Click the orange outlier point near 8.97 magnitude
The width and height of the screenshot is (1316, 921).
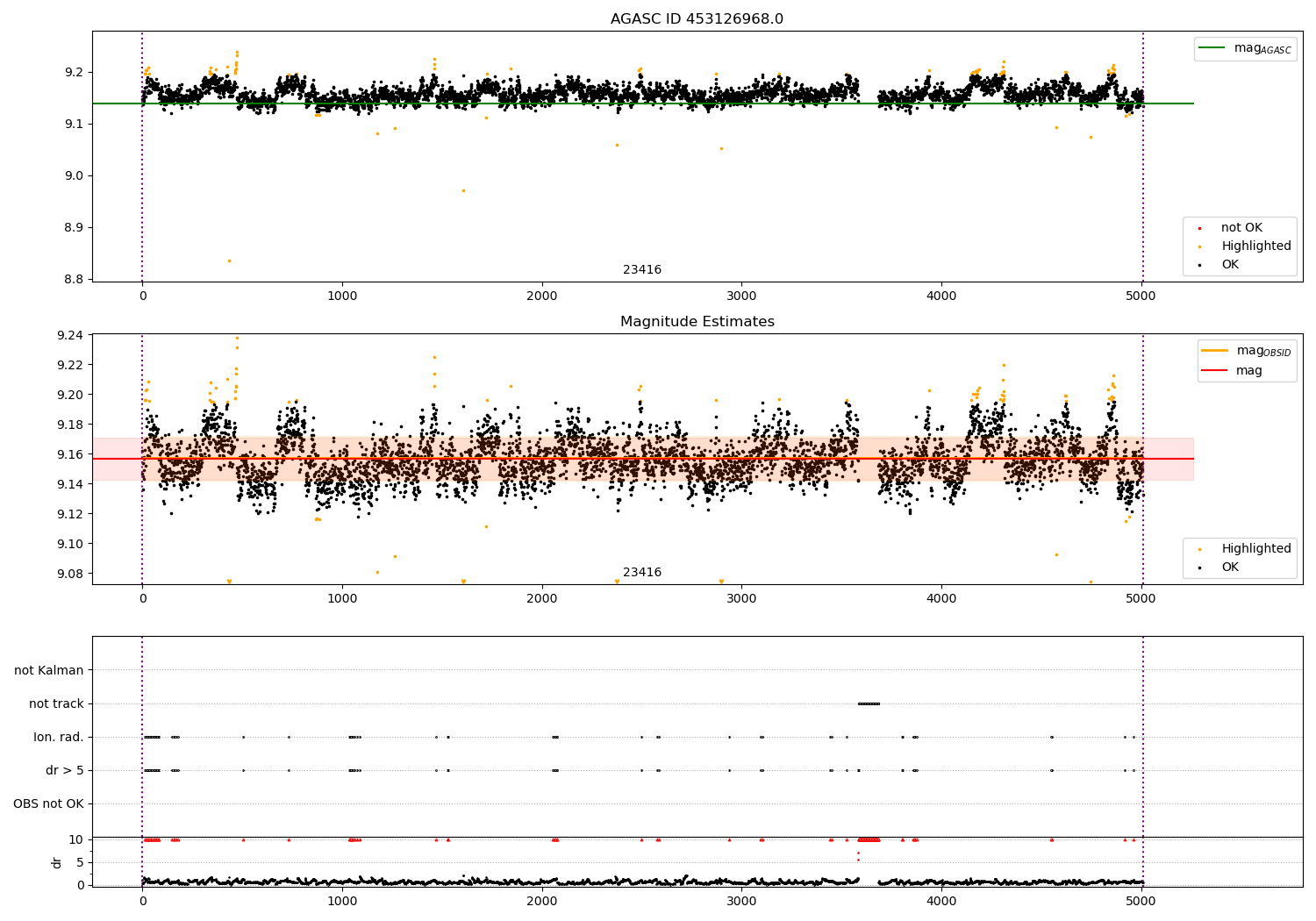click(x=463, y=190)
